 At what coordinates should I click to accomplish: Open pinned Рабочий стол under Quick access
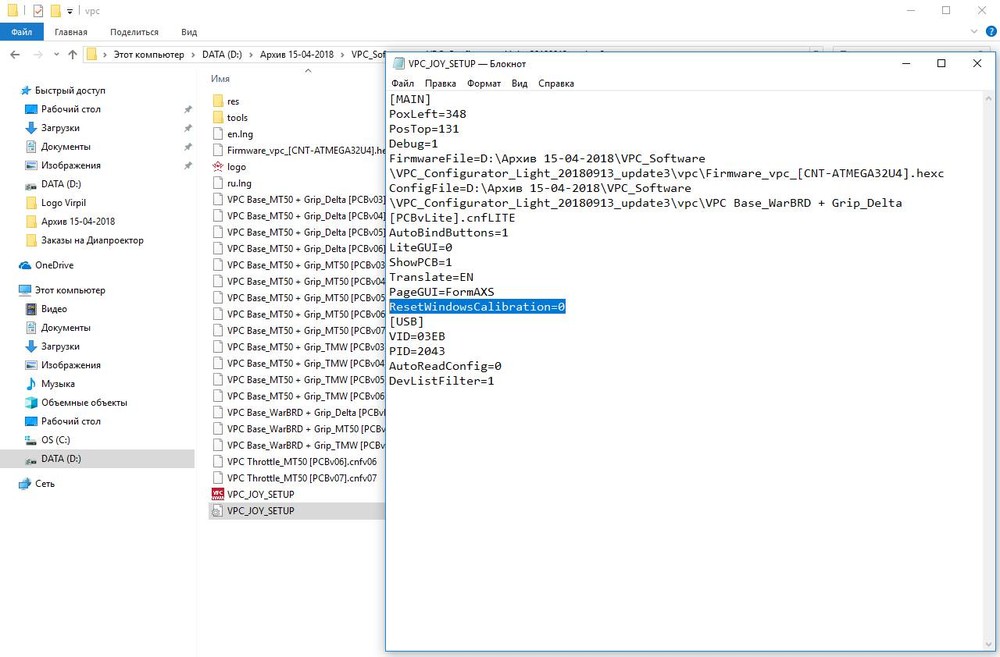tap(71, 109)
